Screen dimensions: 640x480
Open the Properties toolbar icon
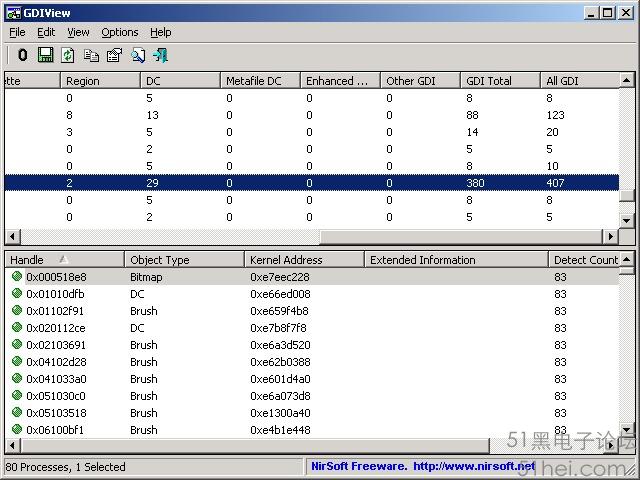click(114, 55)
